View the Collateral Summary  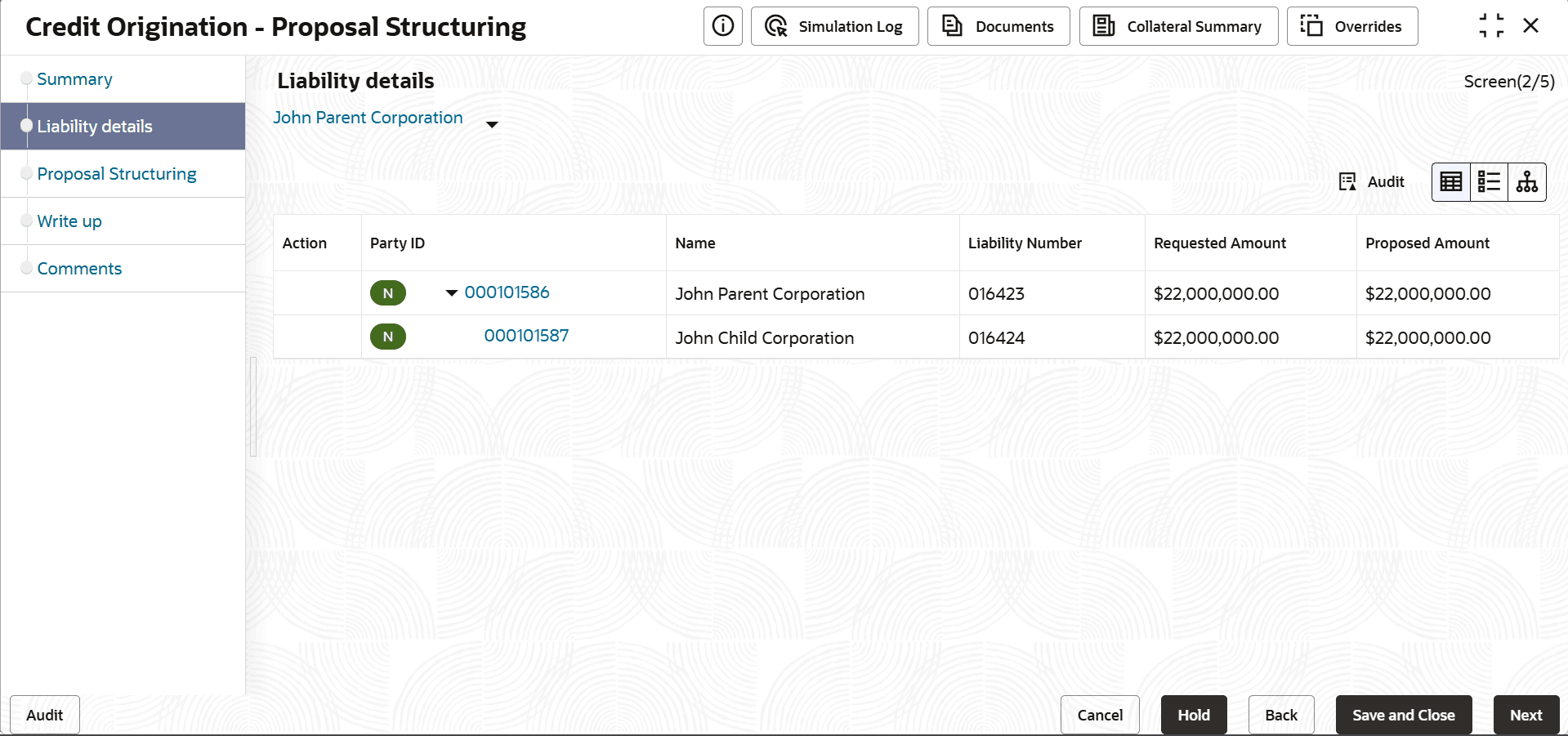(x=1178, y=26)
